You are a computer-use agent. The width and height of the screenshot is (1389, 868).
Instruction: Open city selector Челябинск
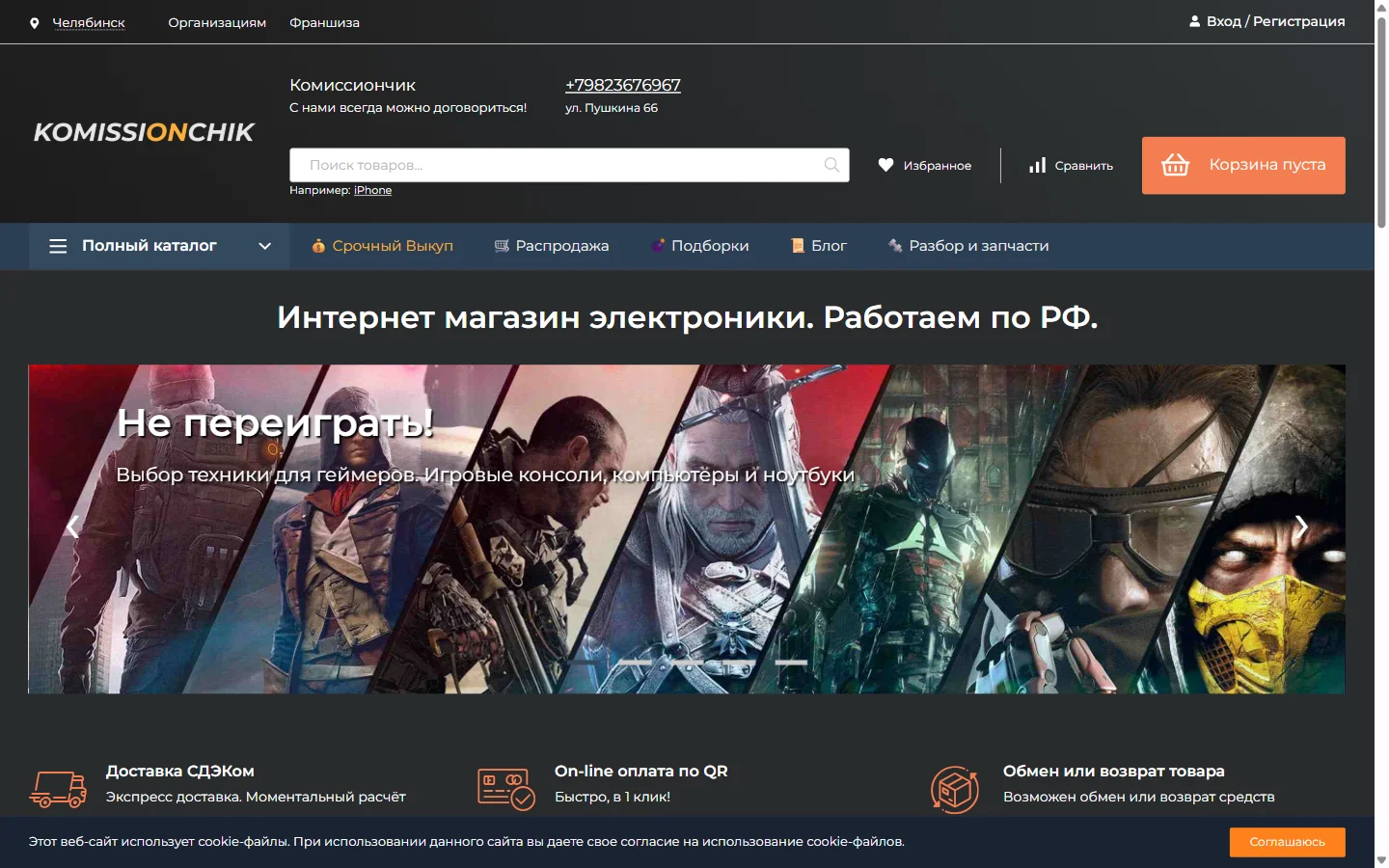point(89,22)
